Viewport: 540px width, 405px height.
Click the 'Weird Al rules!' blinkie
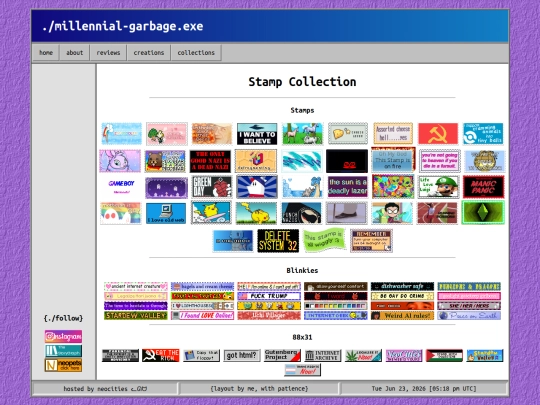point(402,315)
